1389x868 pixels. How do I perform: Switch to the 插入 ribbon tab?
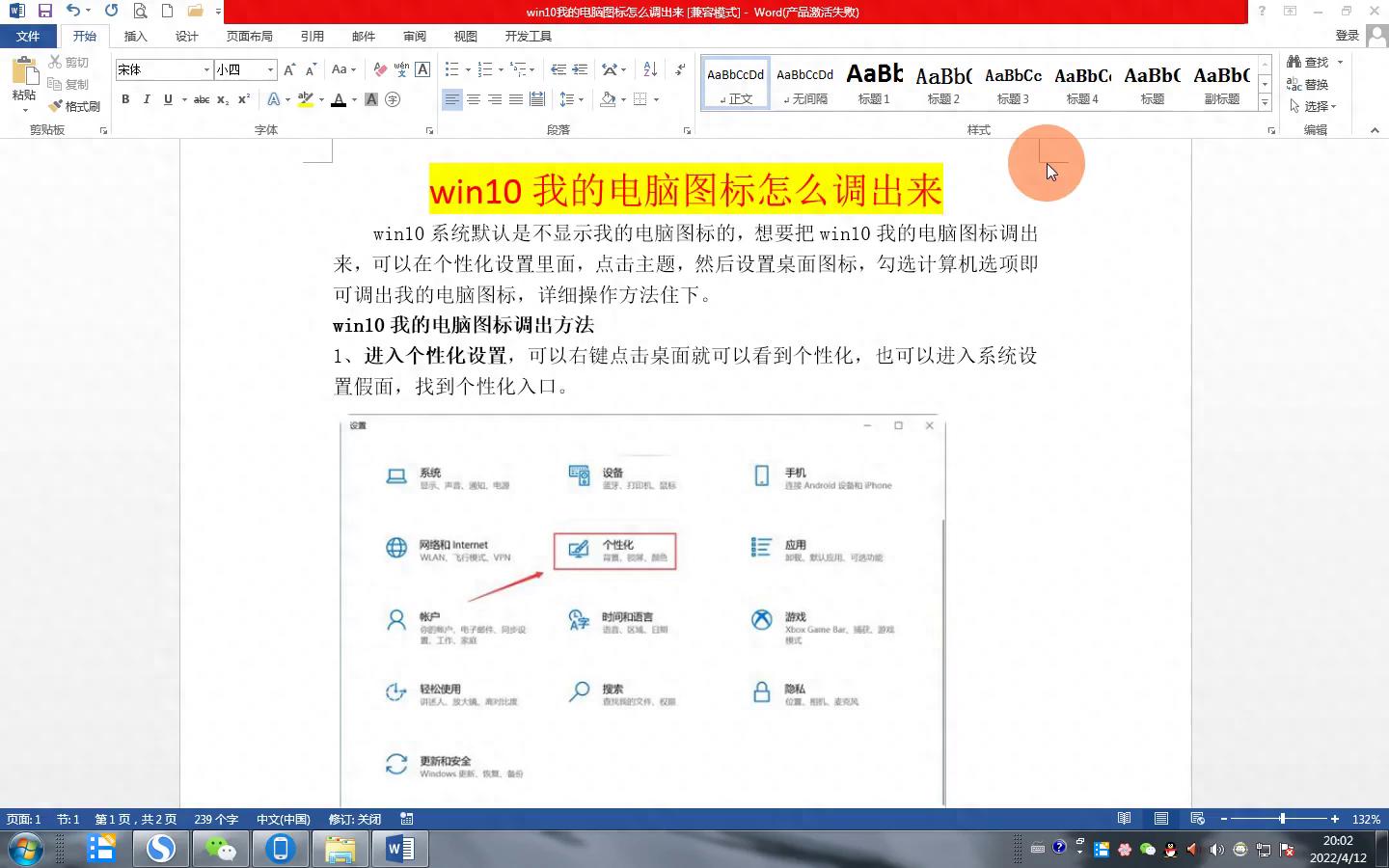point(135,36)
